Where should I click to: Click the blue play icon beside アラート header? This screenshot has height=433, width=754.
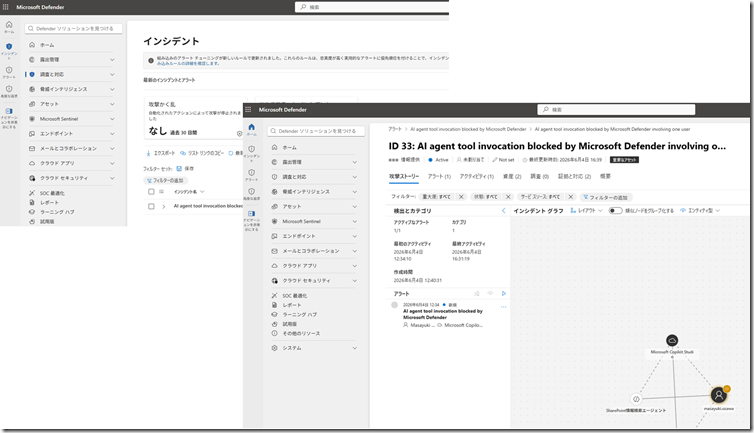coord(503,293)
